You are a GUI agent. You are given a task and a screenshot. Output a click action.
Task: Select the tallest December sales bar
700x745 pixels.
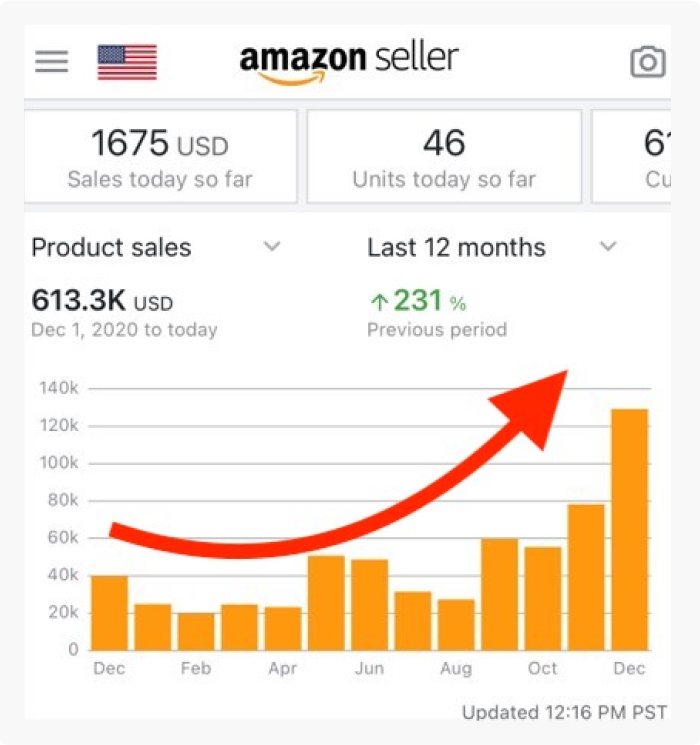[x=629, y=529]
